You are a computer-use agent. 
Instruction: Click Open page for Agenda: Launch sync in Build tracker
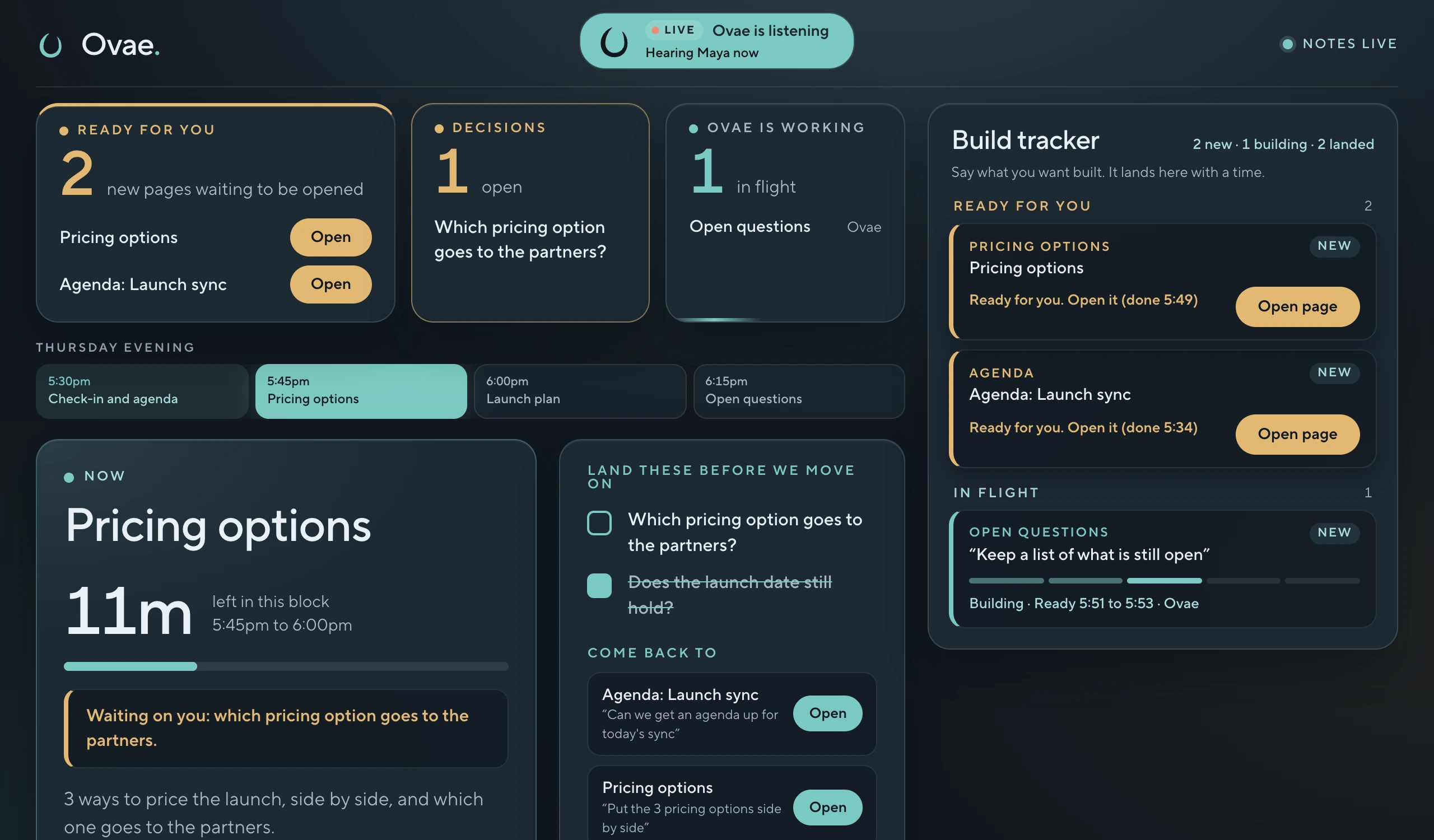pos(1297,435)
